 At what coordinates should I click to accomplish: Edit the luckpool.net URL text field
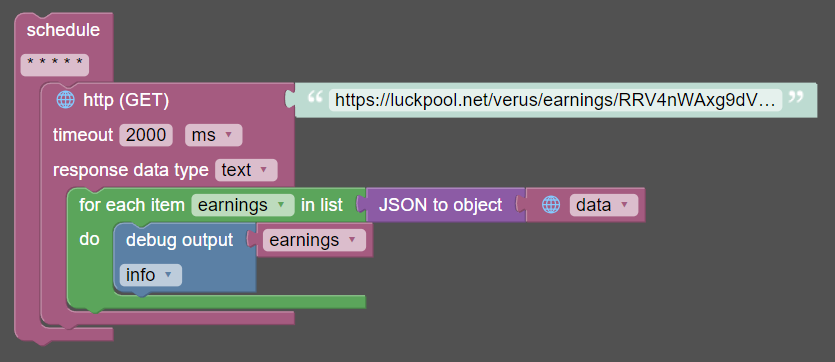pos(555,100)
